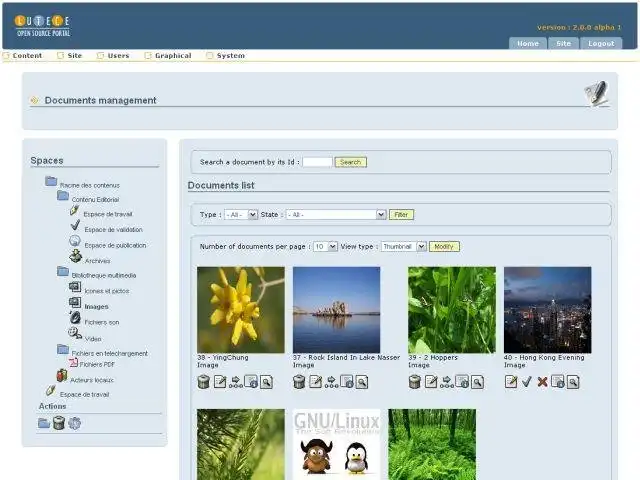Select Racine des contenus folder
The height and width of the screenshot is (480, 640).
90,185
